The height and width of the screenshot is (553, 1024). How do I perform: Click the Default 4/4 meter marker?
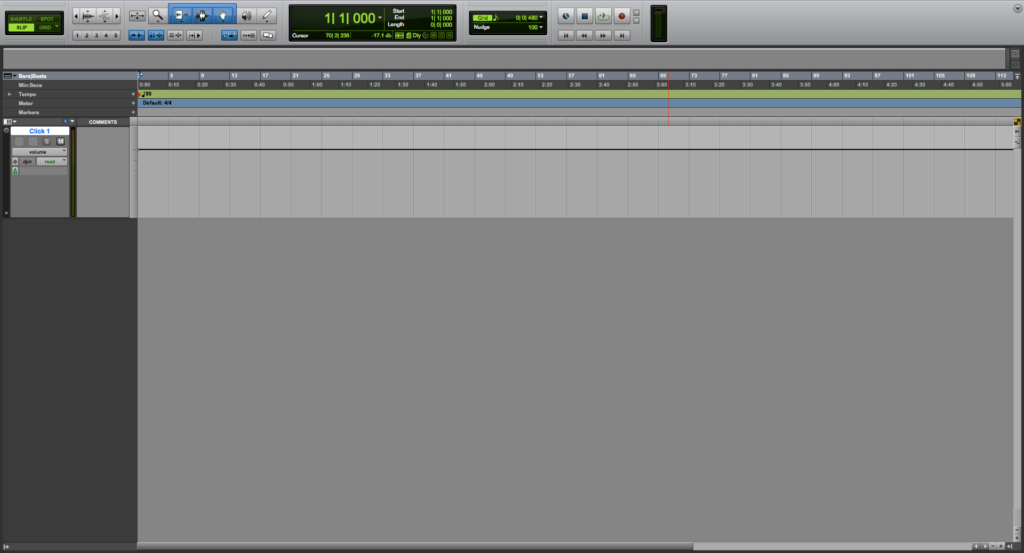[157, 103]
